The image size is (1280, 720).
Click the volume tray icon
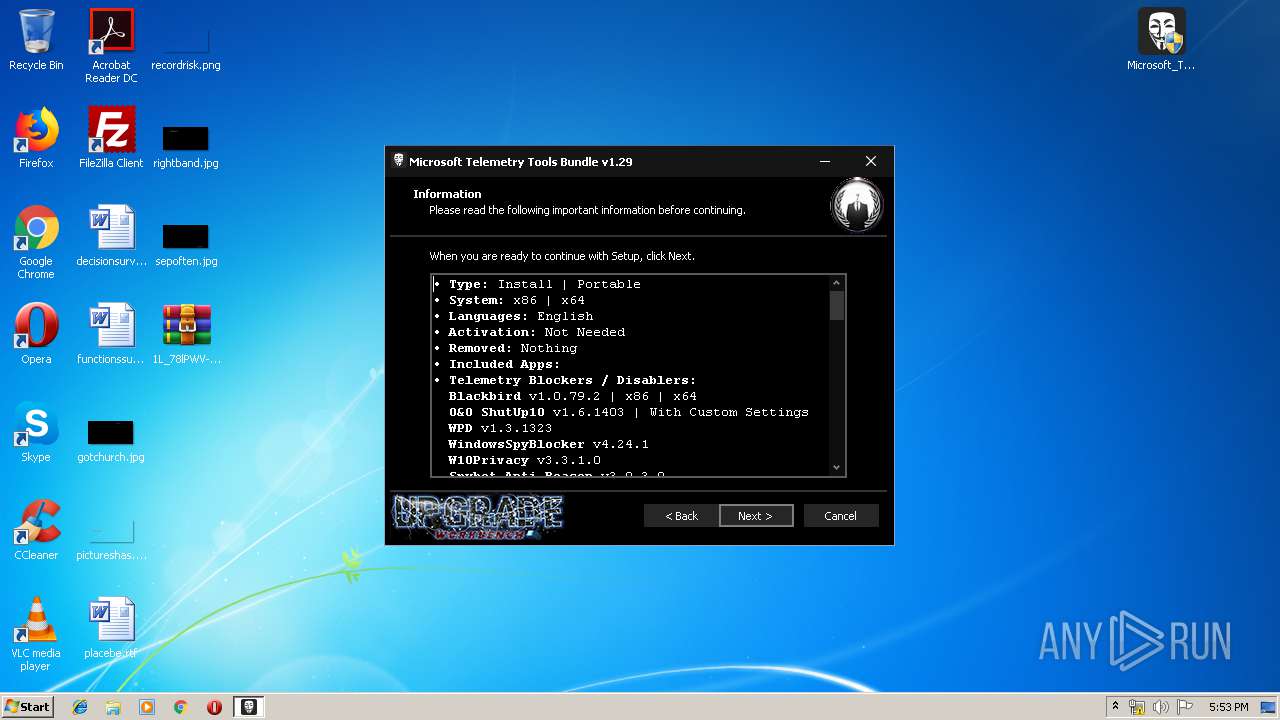click(x=1160, y=707)
